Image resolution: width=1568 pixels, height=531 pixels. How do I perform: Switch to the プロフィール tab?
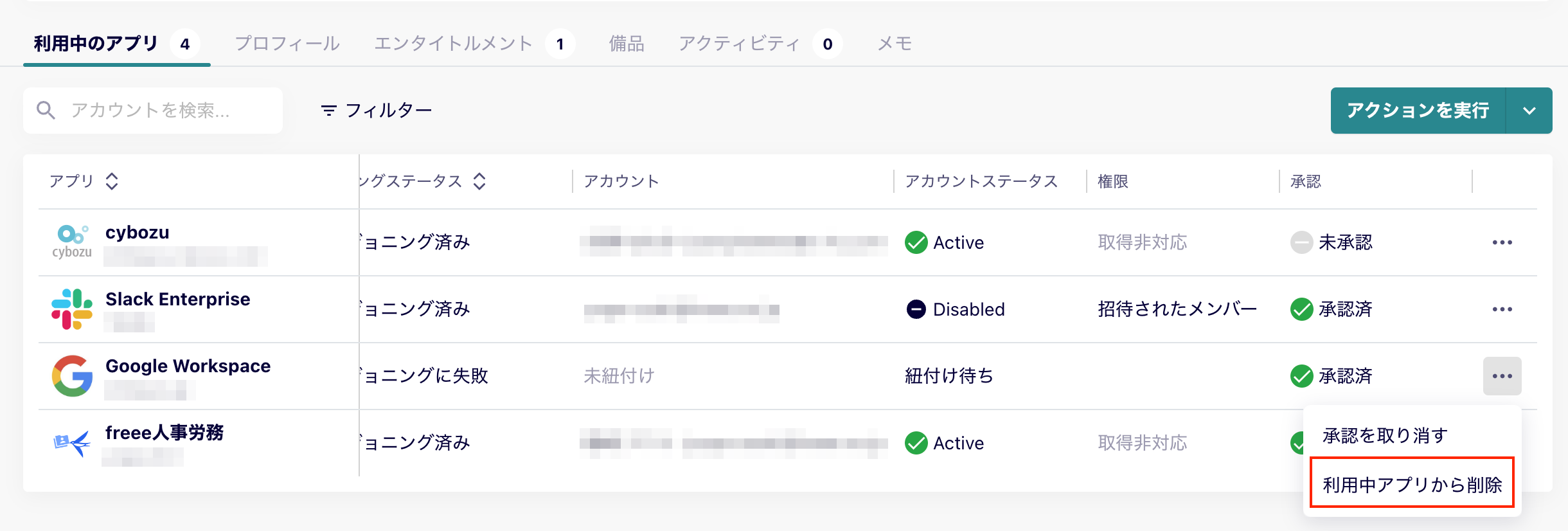[287, 44]
